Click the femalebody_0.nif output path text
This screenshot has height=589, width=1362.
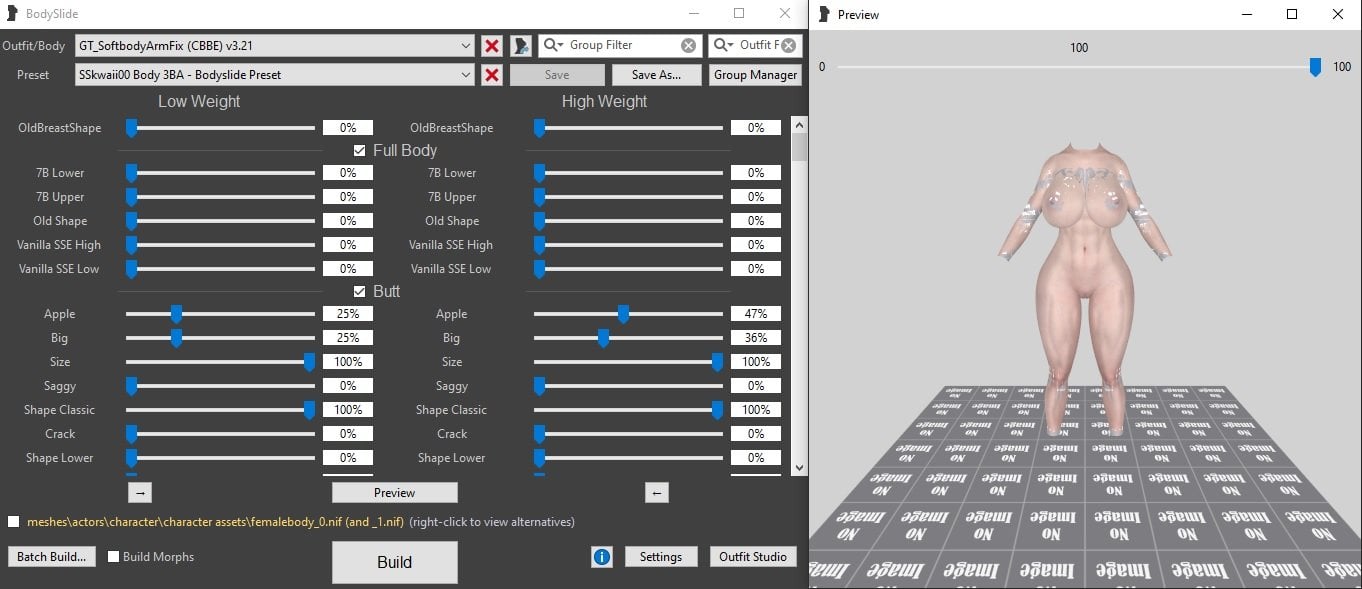[215, 522]
